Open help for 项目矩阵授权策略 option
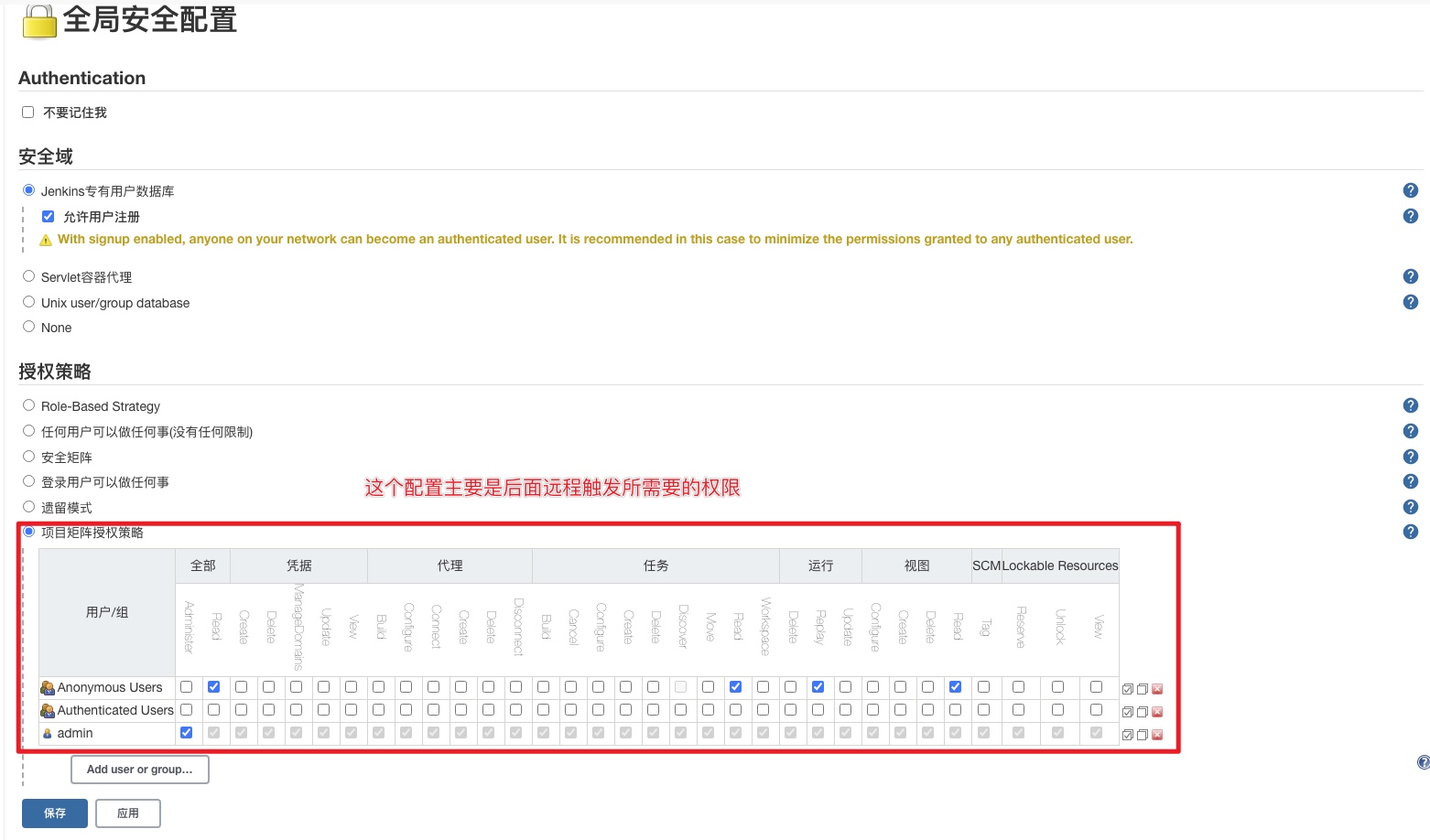Viewport: 1430px width, 840px height. 1411,532
